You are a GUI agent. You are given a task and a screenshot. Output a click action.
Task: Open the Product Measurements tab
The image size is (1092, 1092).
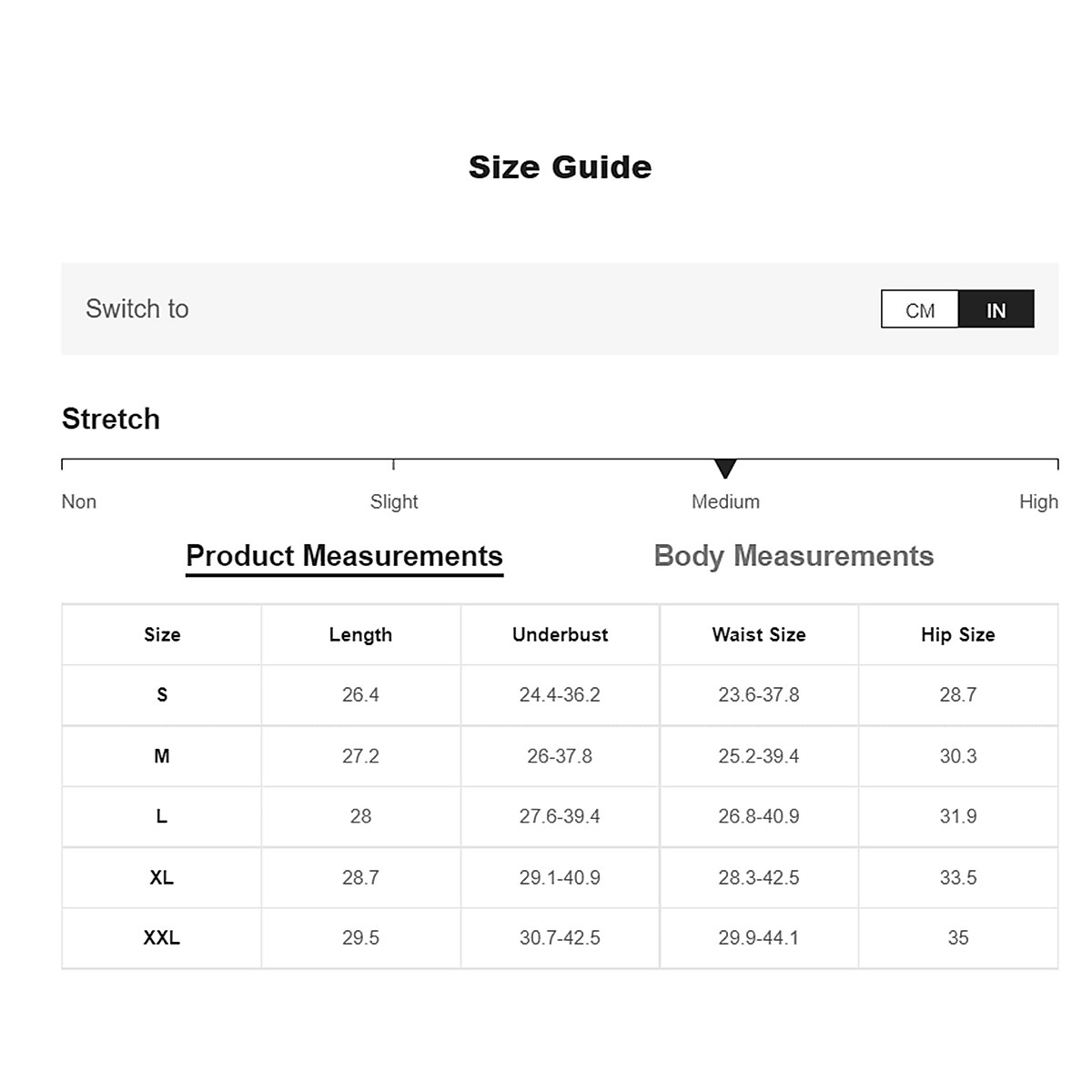(x=344, y=556)
